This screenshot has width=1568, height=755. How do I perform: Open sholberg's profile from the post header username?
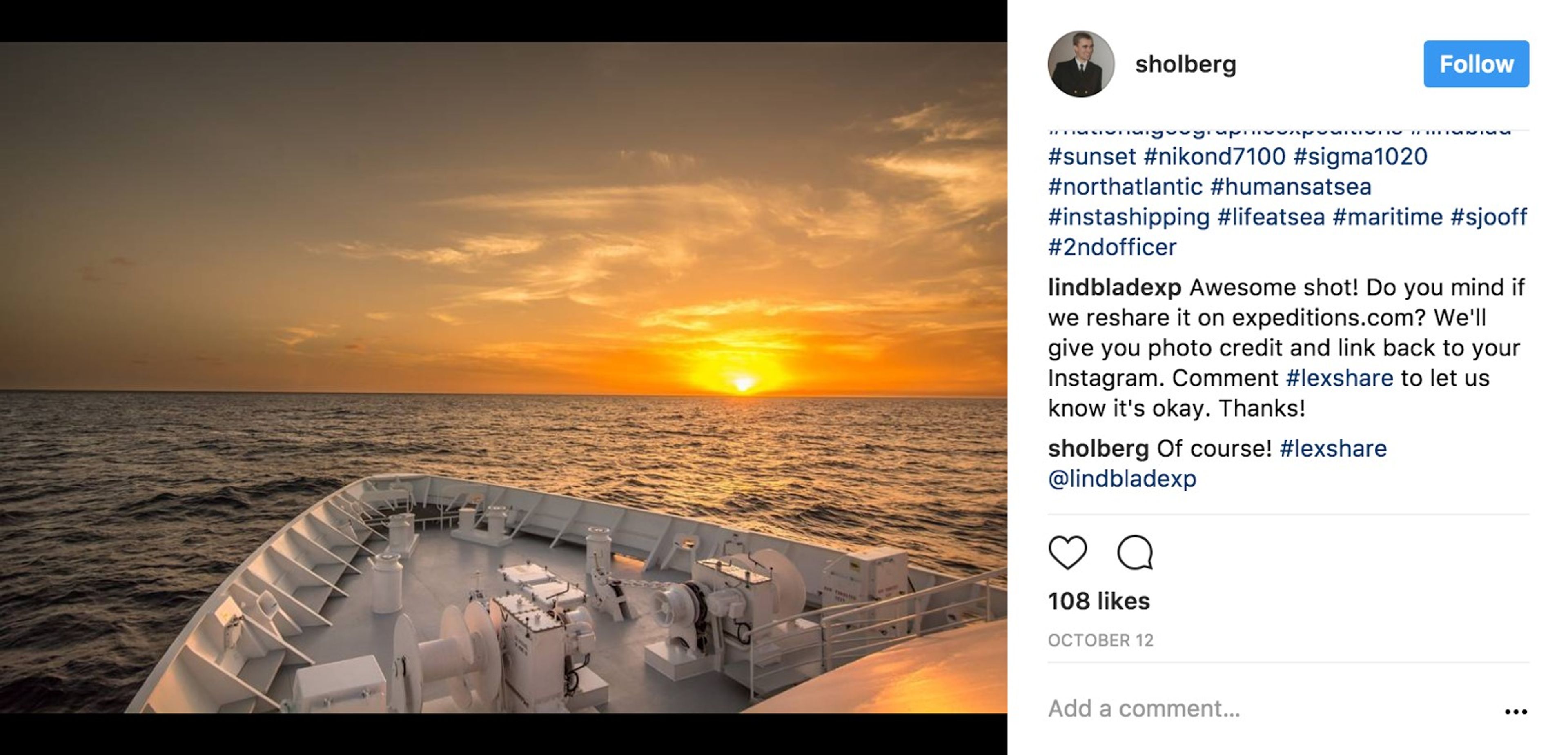1185,64
